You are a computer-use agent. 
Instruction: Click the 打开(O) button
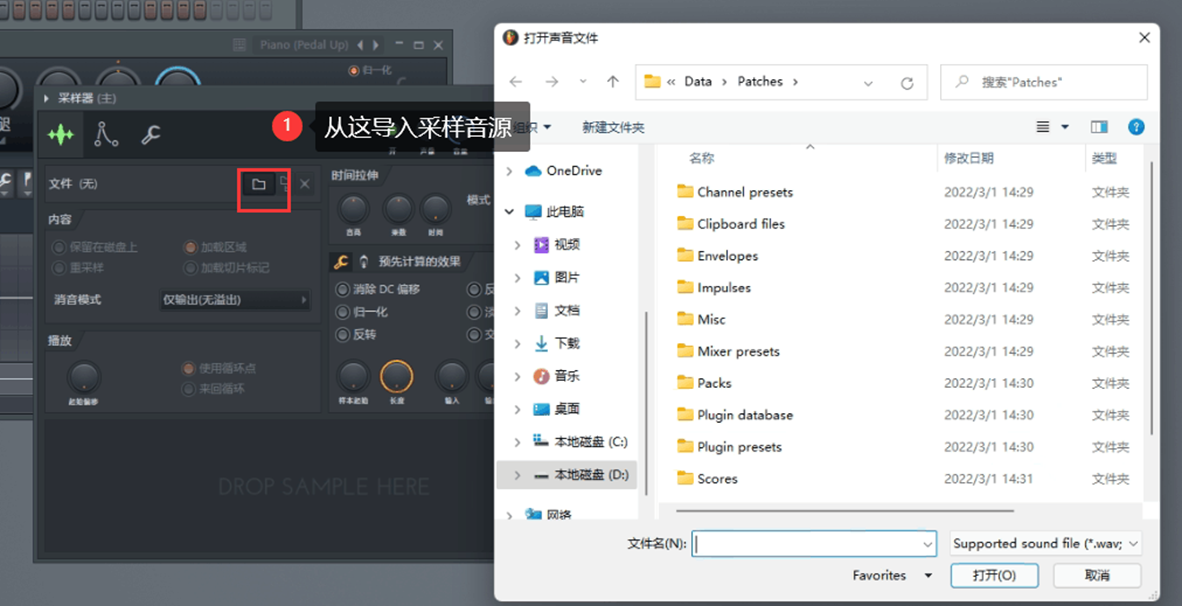(993, 575)
